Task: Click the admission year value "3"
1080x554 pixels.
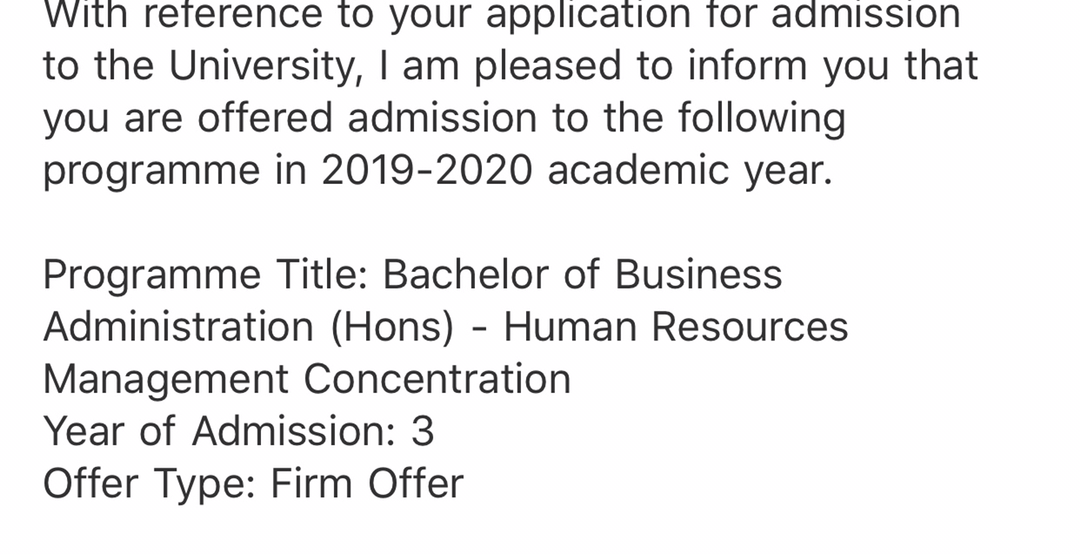Action: pos(423,431)
